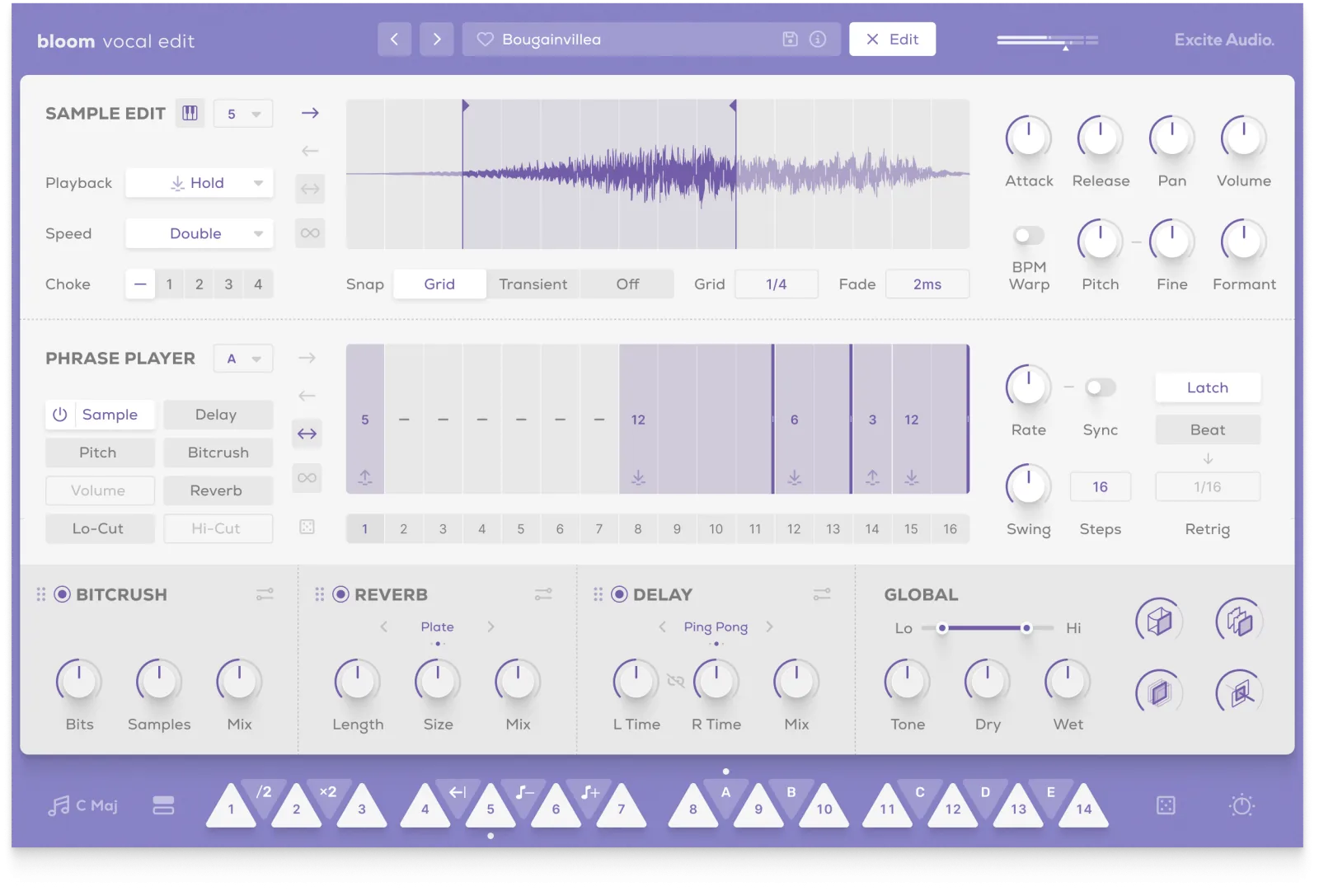Favorite the Bougainvillea preset with heart icon

(485, 40)
